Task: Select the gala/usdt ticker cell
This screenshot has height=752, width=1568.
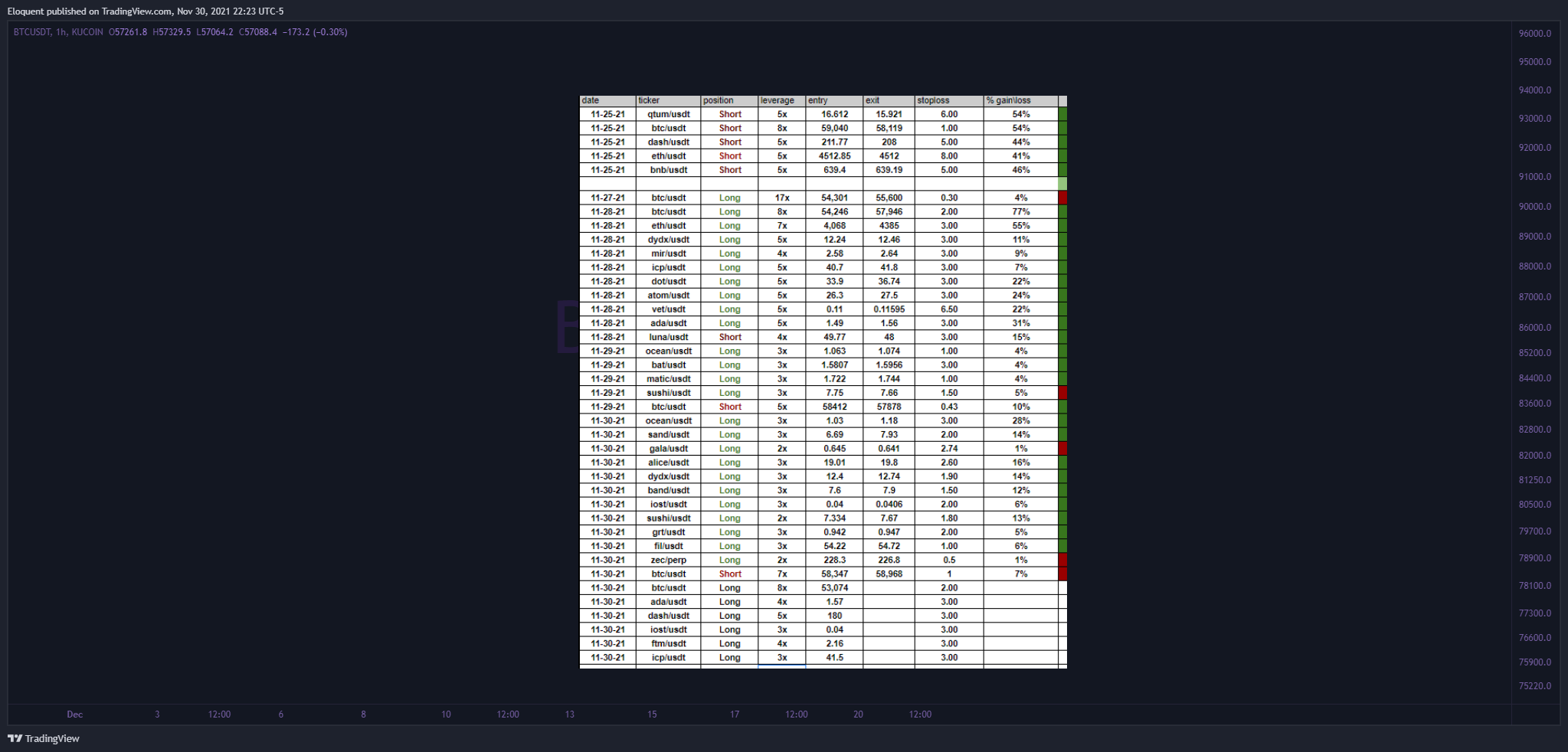Action: 668,449
